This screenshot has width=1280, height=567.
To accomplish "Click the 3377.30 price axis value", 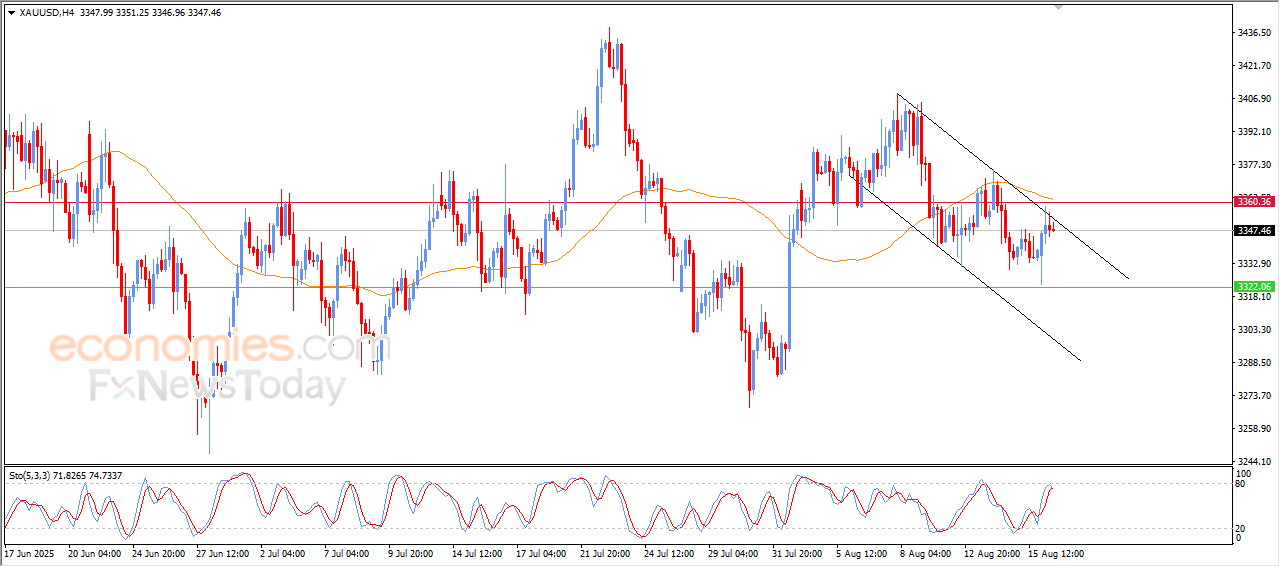I will [1254, 165].
